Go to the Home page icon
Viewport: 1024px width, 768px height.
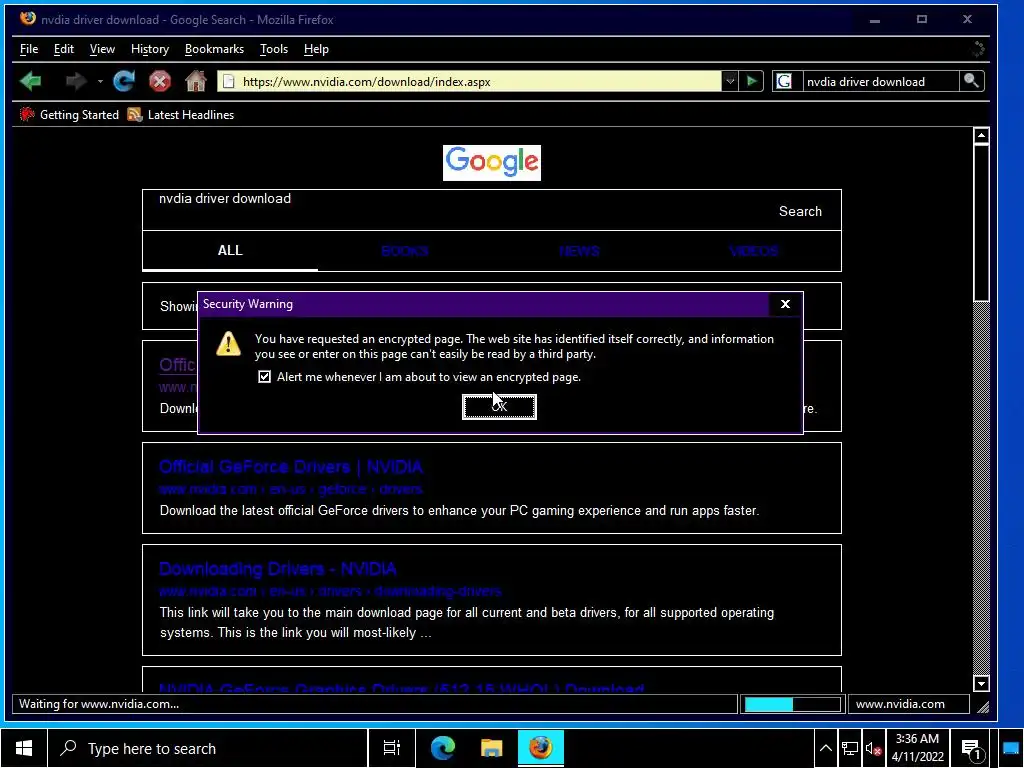click(x=196, y=81)
